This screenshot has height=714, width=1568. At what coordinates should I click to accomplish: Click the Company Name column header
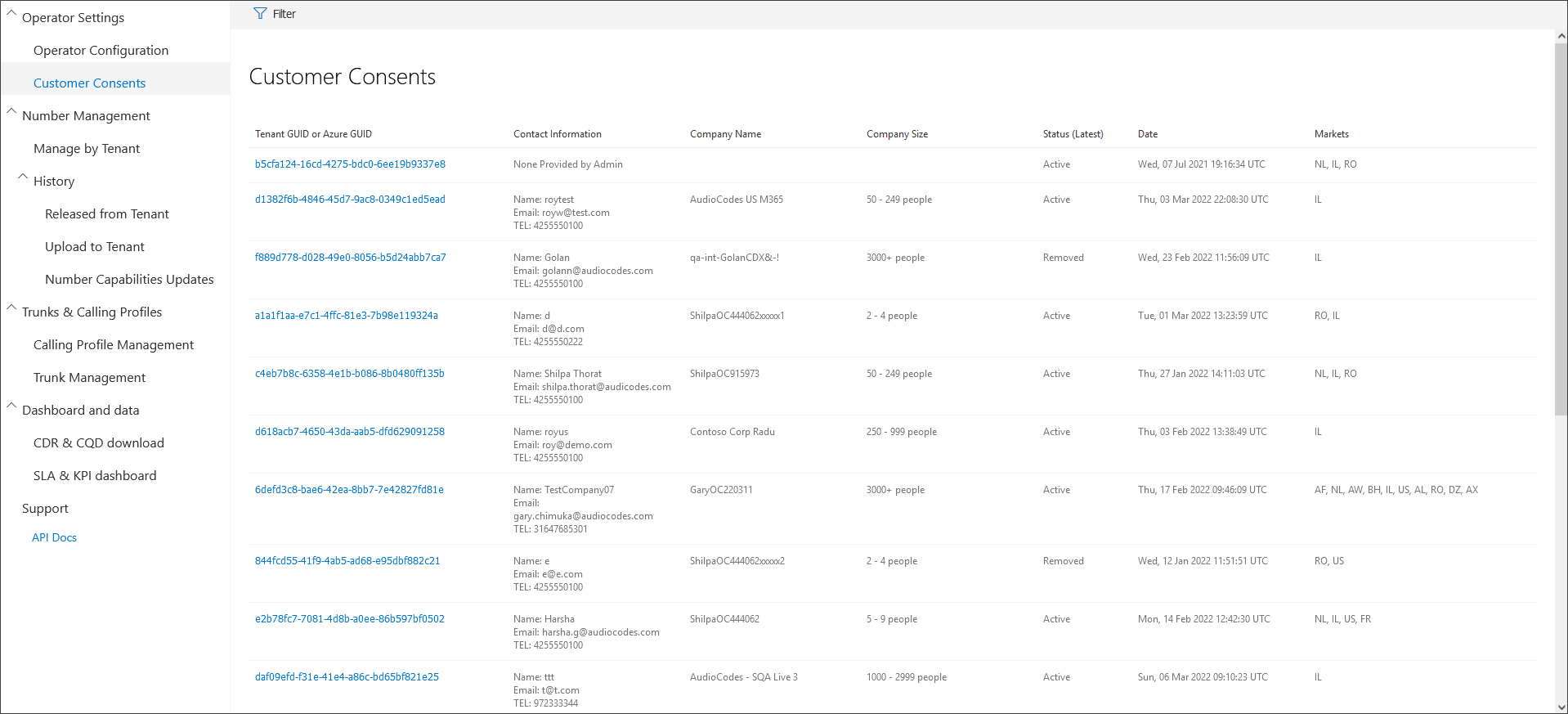click(725, 134)
